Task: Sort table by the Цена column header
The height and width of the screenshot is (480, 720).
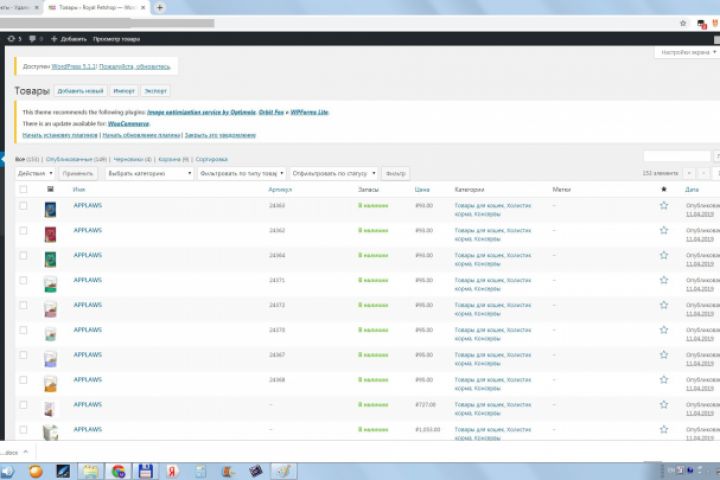Action: tap(422, 189)
